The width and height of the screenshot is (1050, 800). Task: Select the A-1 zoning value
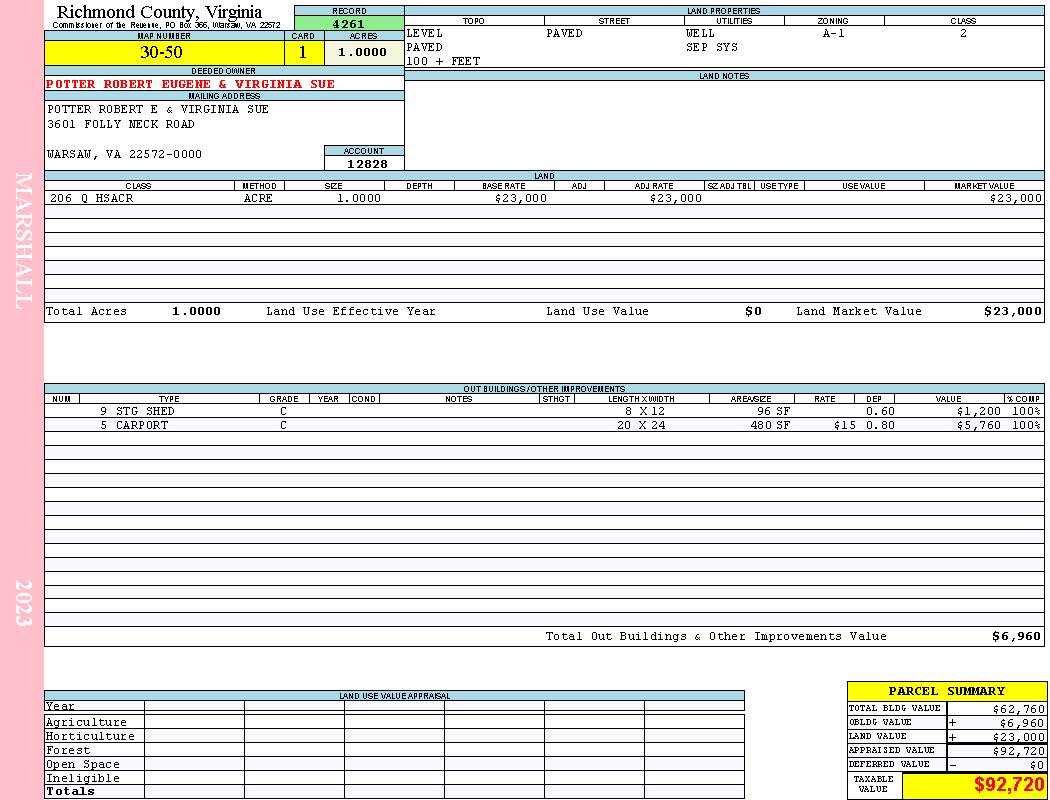tap(834, 33)
